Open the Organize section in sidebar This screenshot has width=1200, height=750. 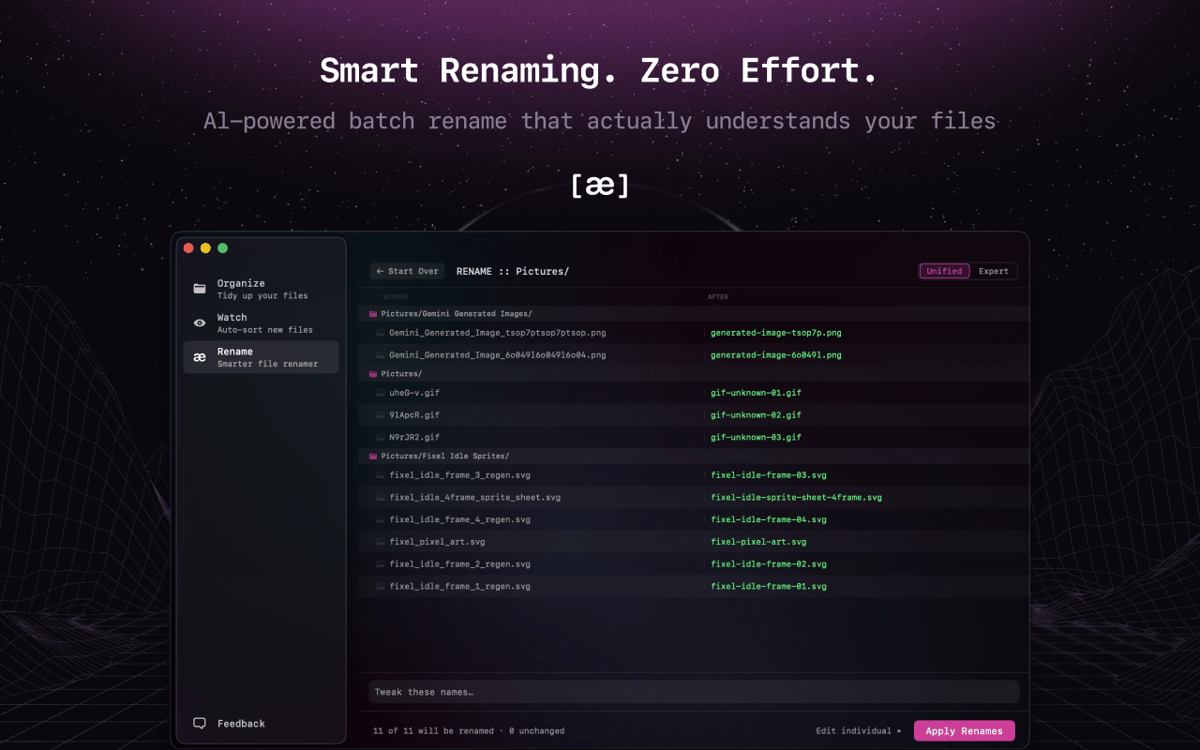(x=264, y=289)
